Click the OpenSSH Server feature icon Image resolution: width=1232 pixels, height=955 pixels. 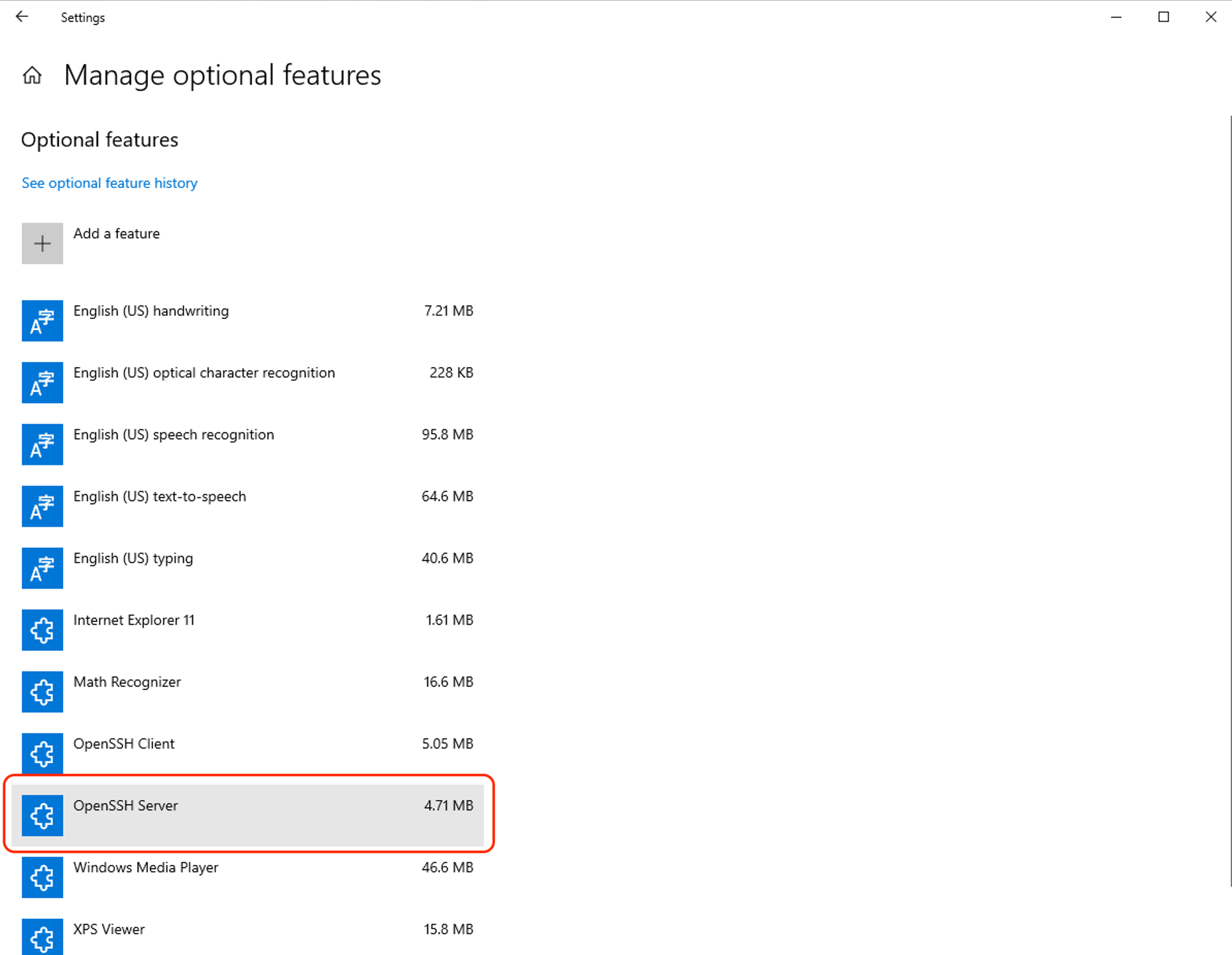[42, 816]
